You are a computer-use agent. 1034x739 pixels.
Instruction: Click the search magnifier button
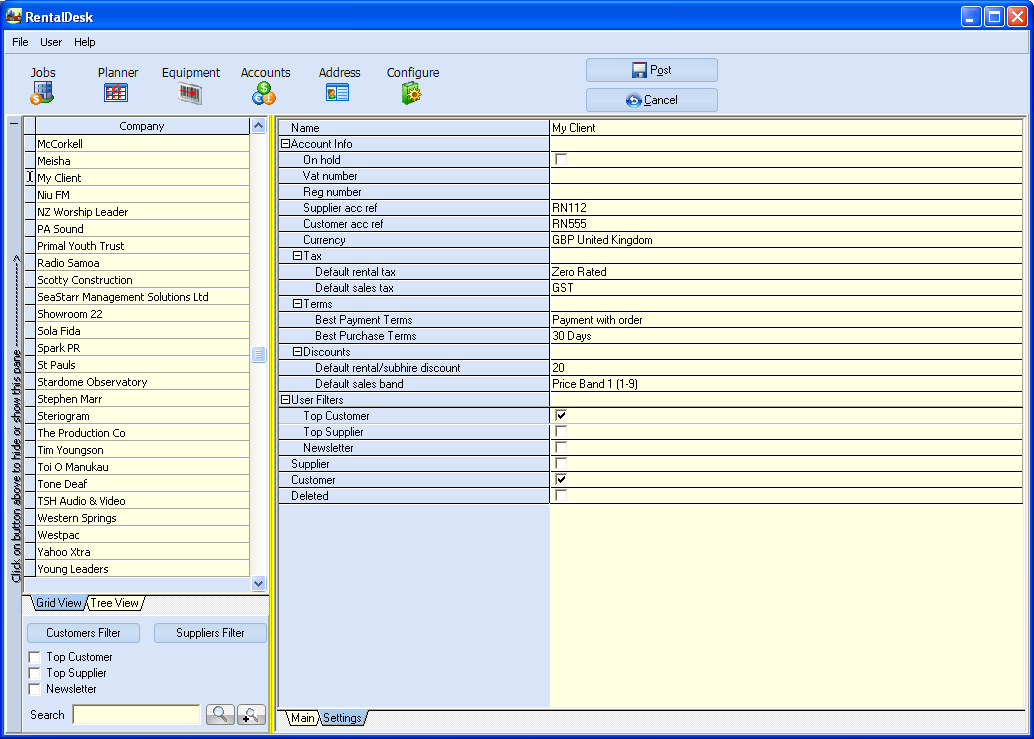point(220,715)
